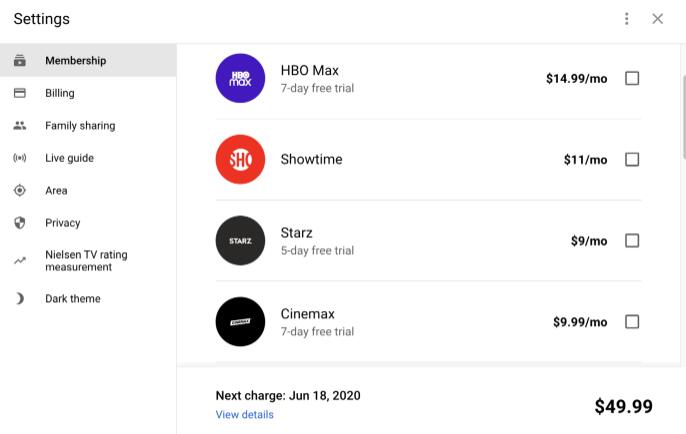The height and width of the screenshot is (434, 686).
Task: Click the Area location target icon
Action: 20,190
